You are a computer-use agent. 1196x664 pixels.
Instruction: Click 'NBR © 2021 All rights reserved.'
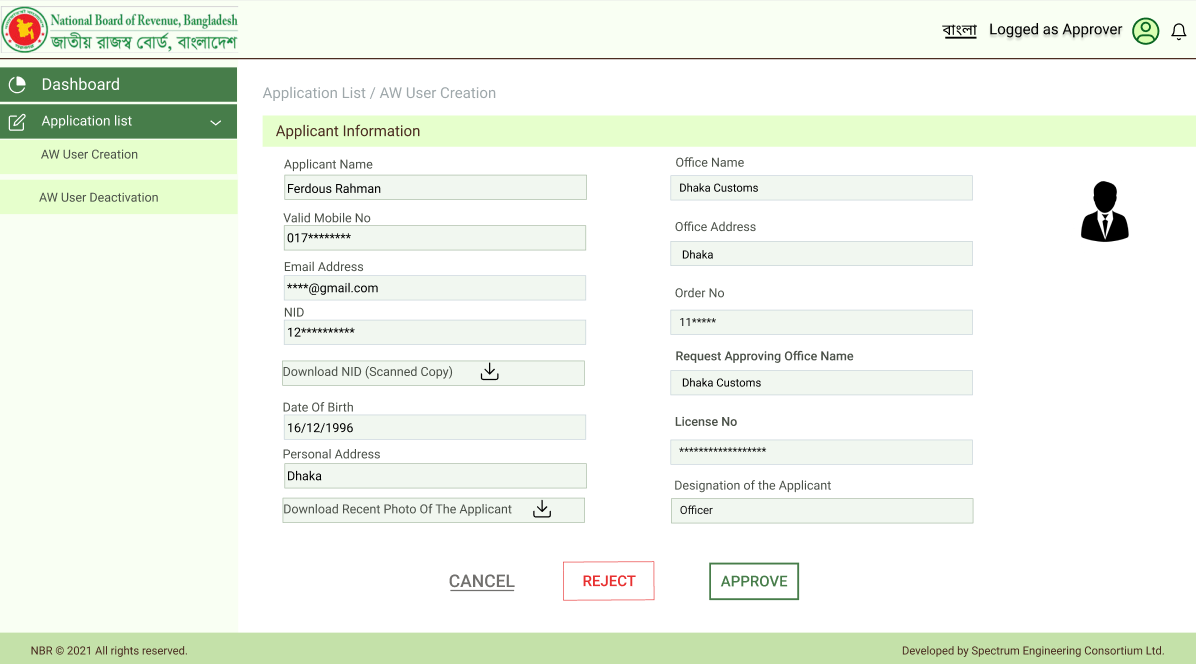(109, 650)
